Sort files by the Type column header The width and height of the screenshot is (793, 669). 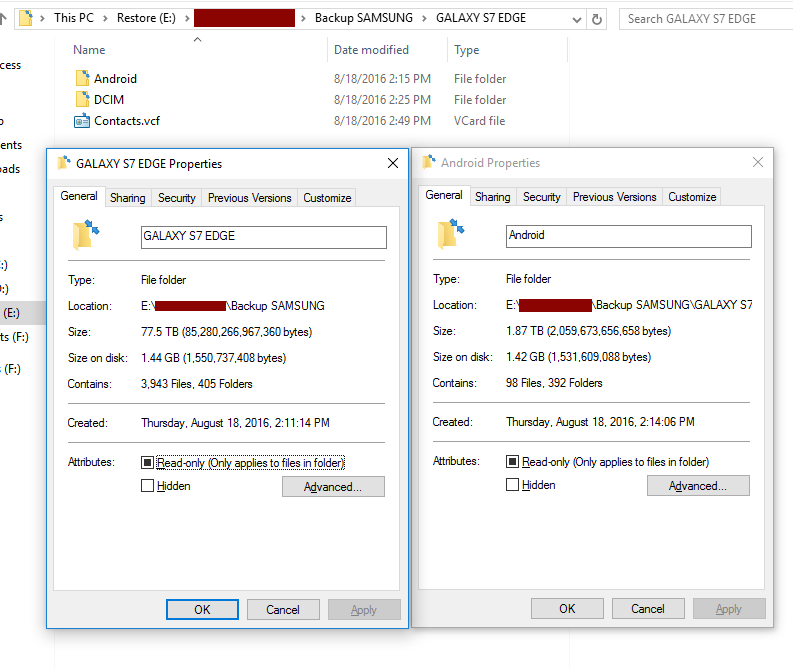click(x=466, y=50)
